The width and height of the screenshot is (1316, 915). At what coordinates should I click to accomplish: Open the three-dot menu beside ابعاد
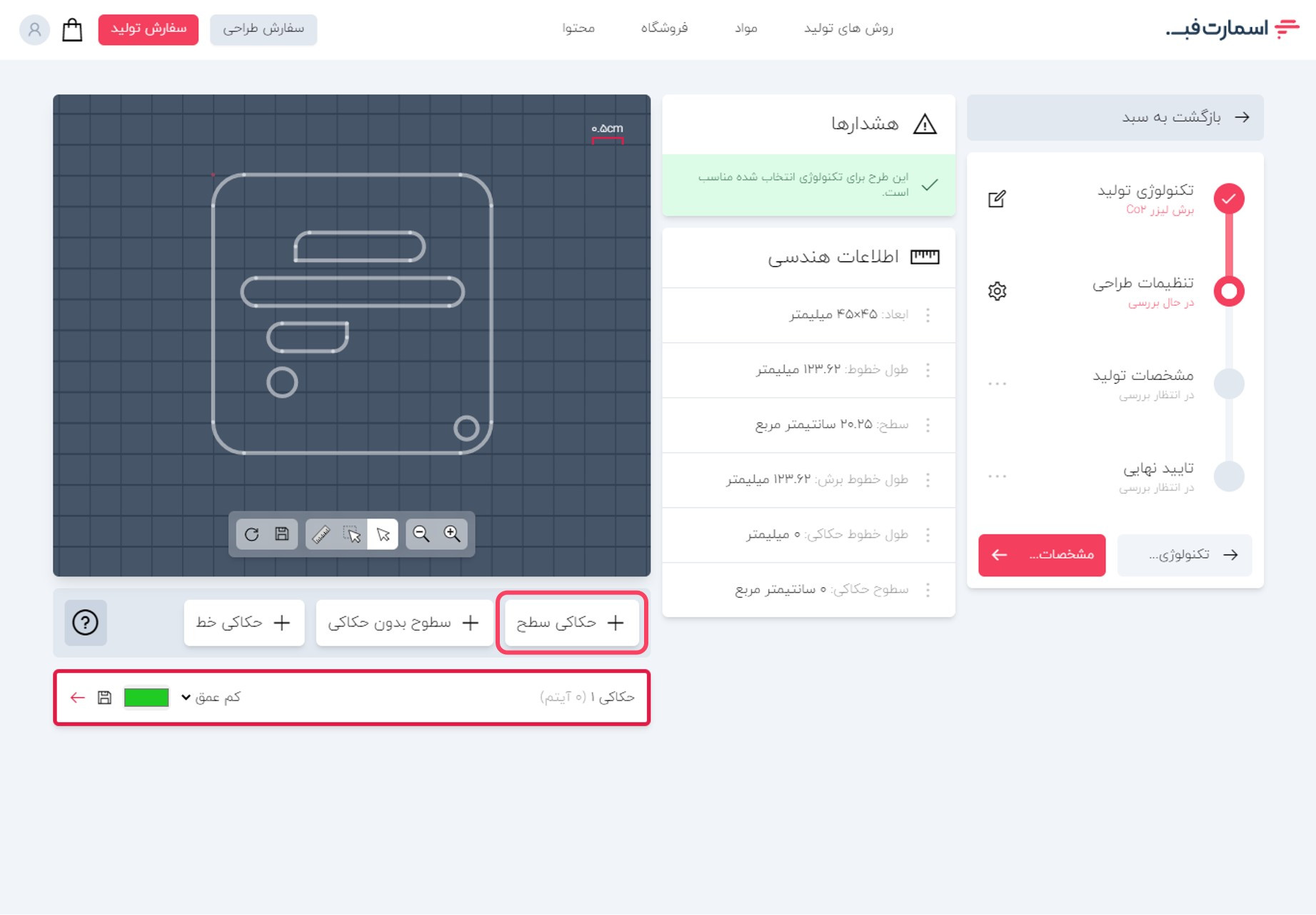point(928,315)
